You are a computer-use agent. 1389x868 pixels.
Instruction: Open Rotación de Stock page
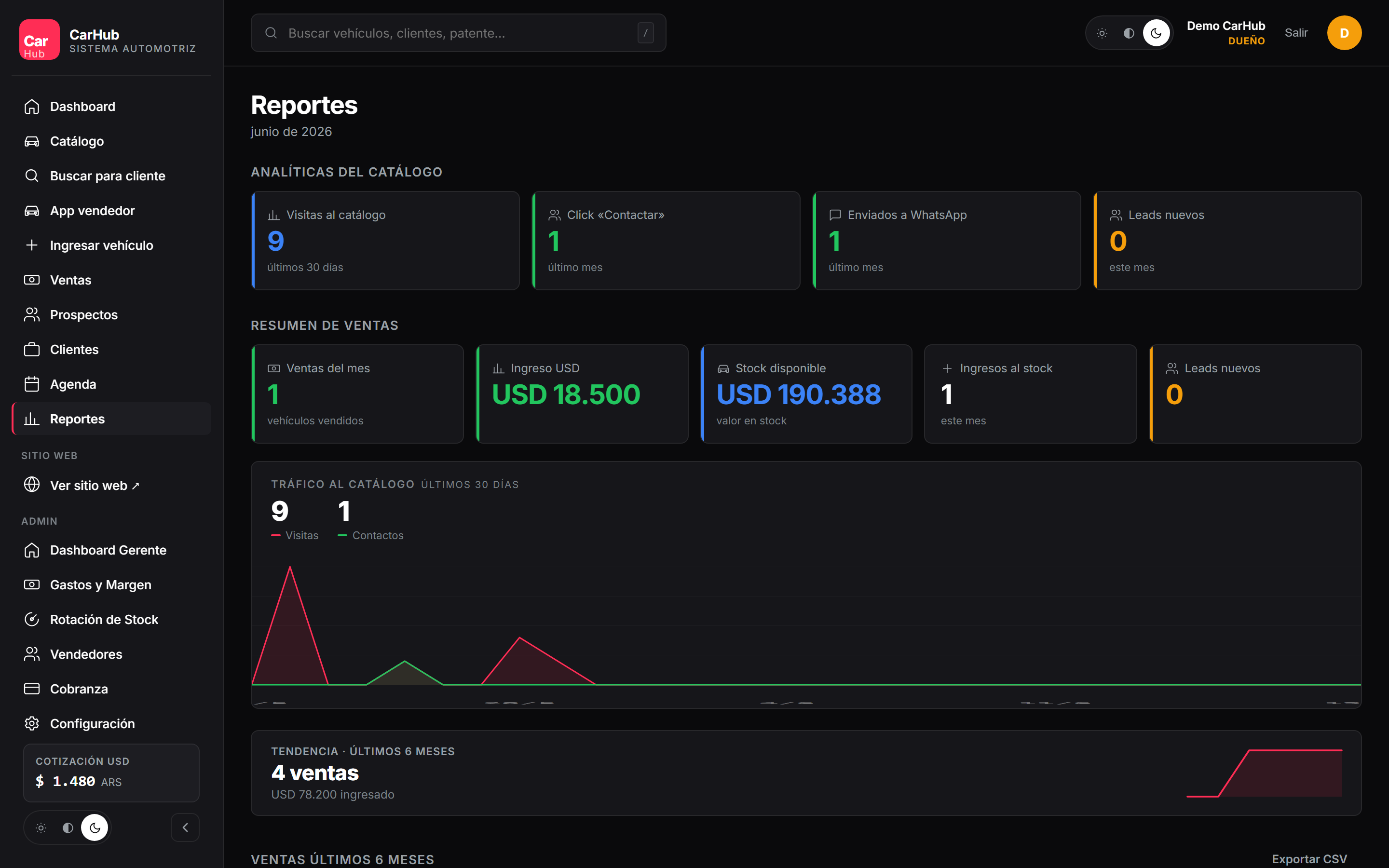click(111, 620)
